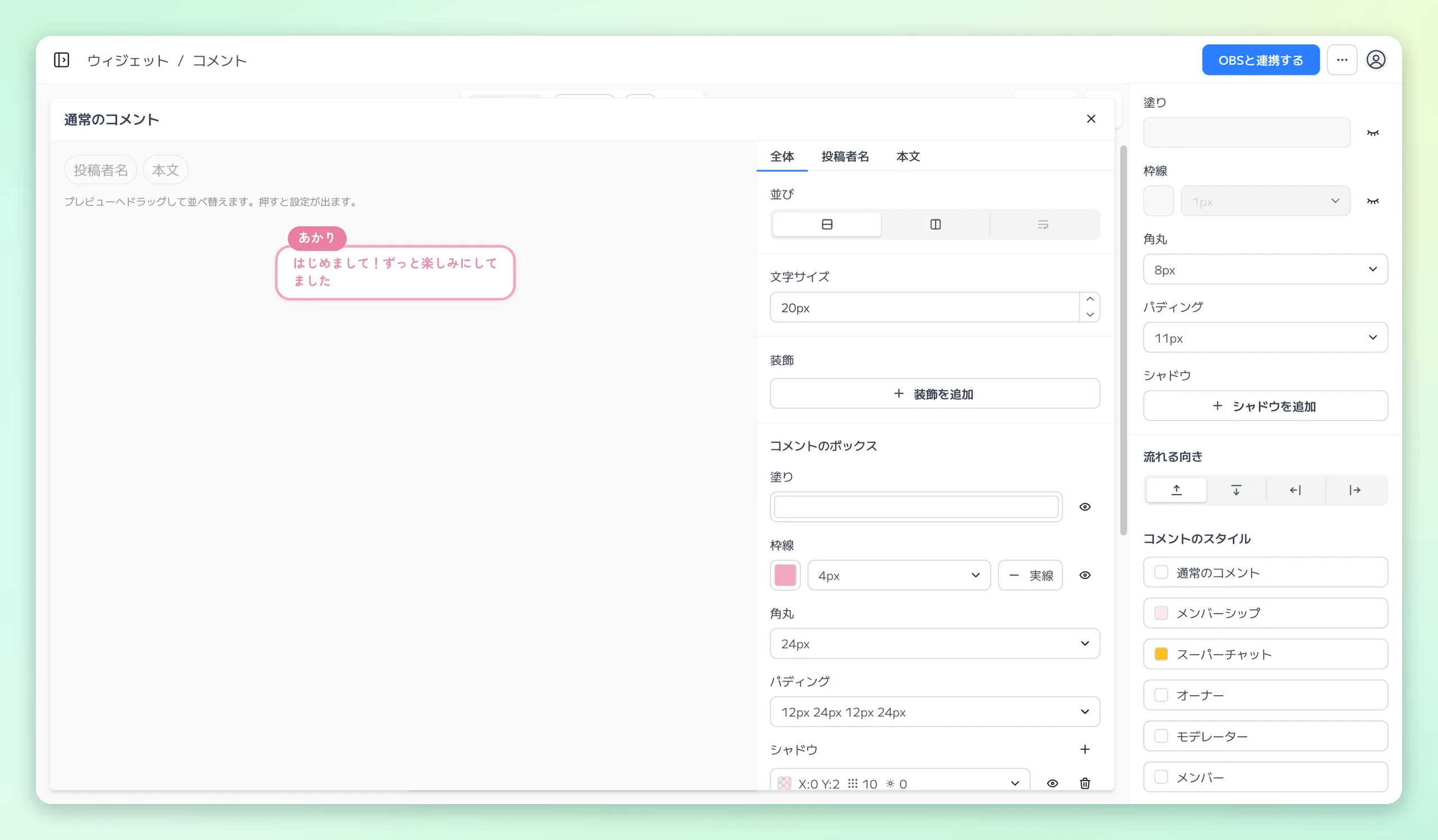Switch to the 全体 tab
This screenshot has height=840, width=1438.
782,156
